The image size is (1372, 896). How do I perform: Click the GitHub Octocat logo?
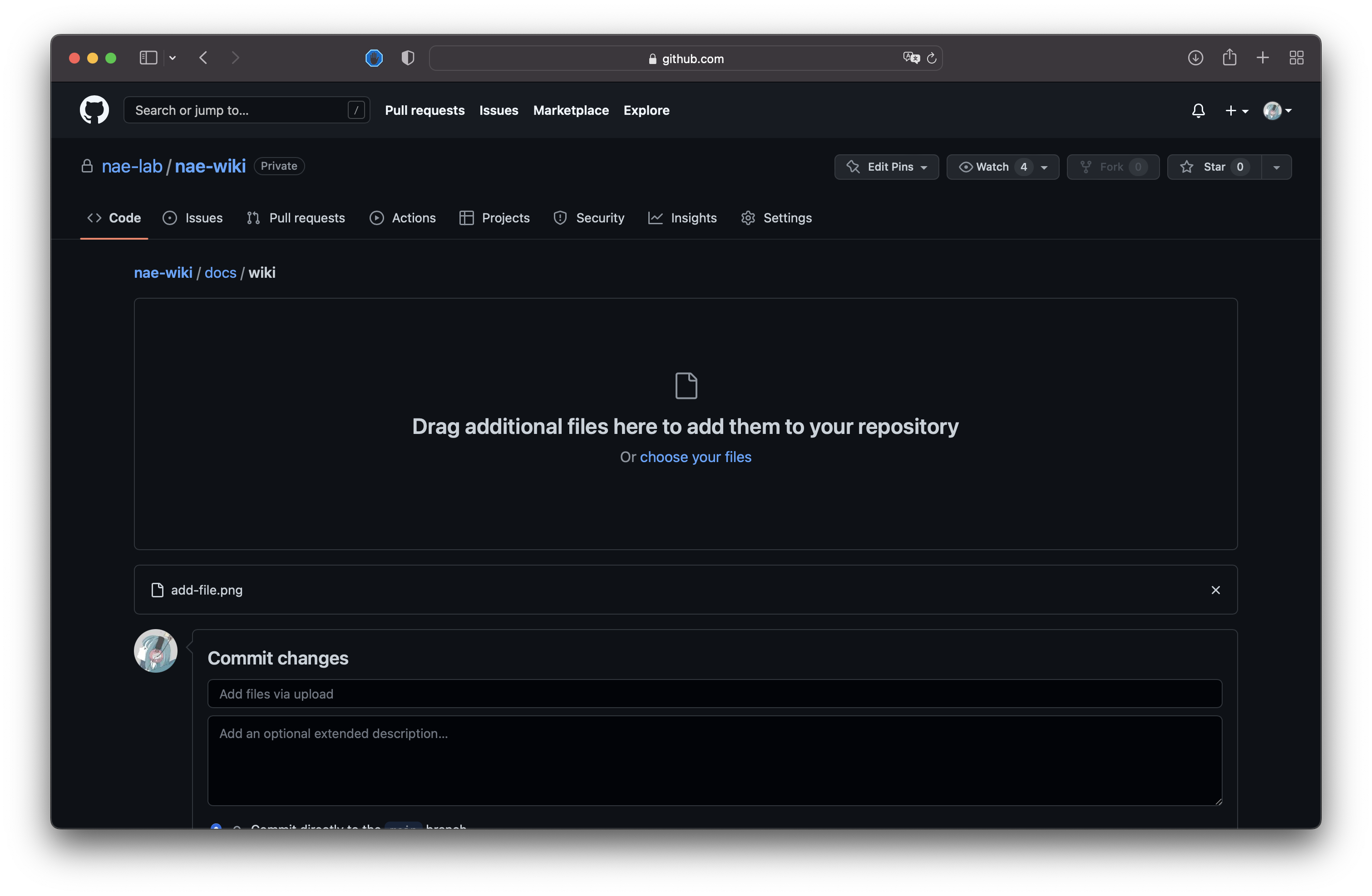pyautogui.click(x=94, y=109)
